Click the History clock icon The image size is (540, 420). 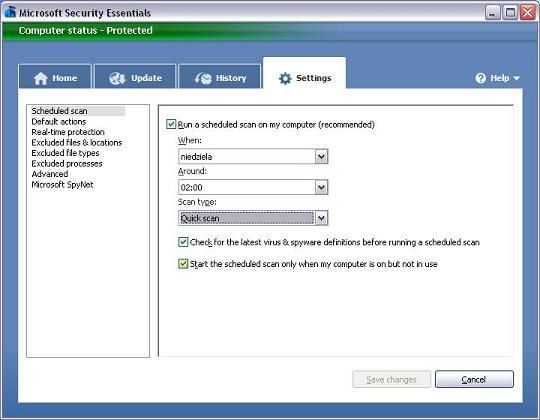pyautogui.click(x=203, y=78)
